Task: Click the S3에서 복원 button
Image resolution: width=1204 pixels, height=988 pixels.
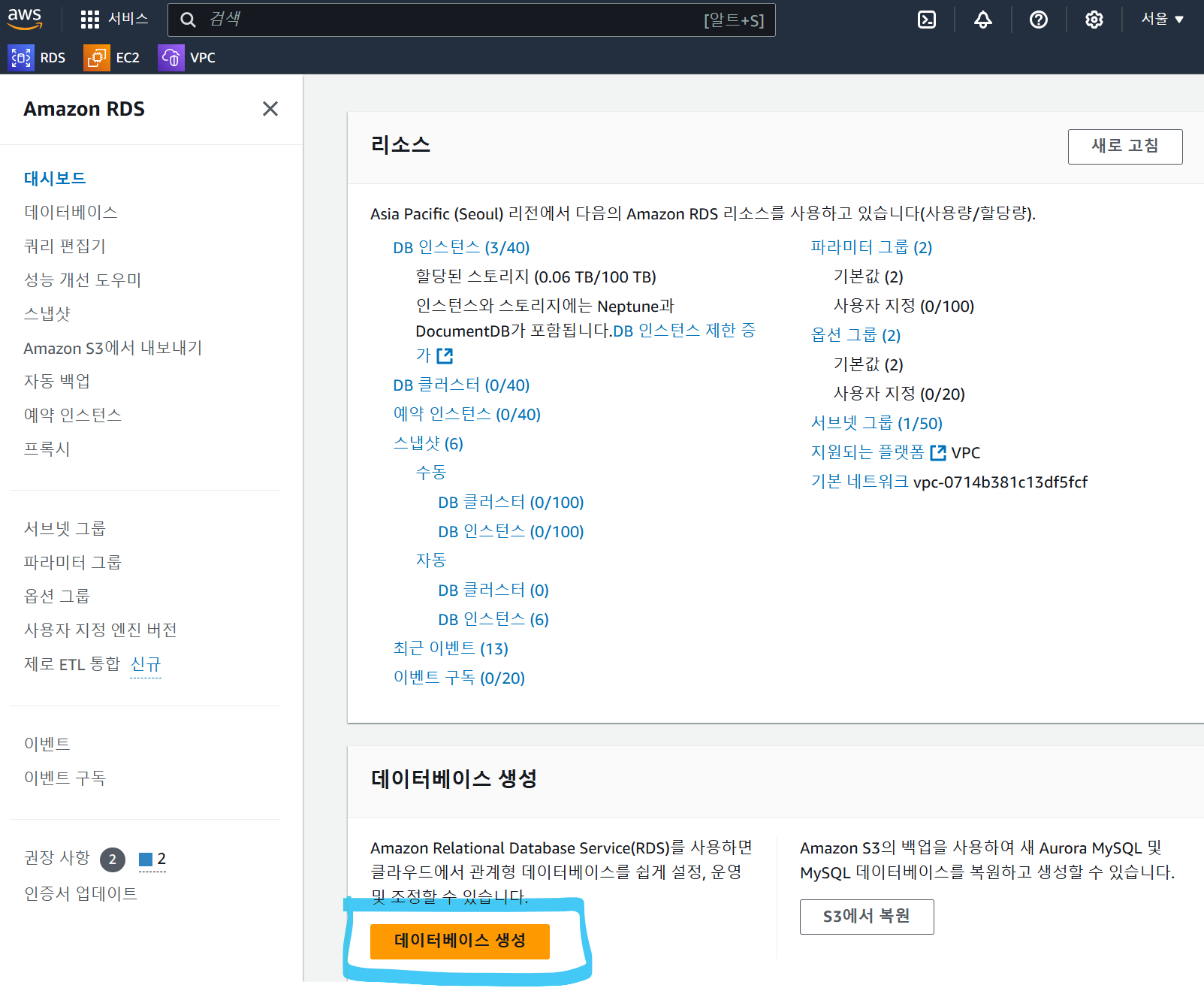Action: [867, 917]
